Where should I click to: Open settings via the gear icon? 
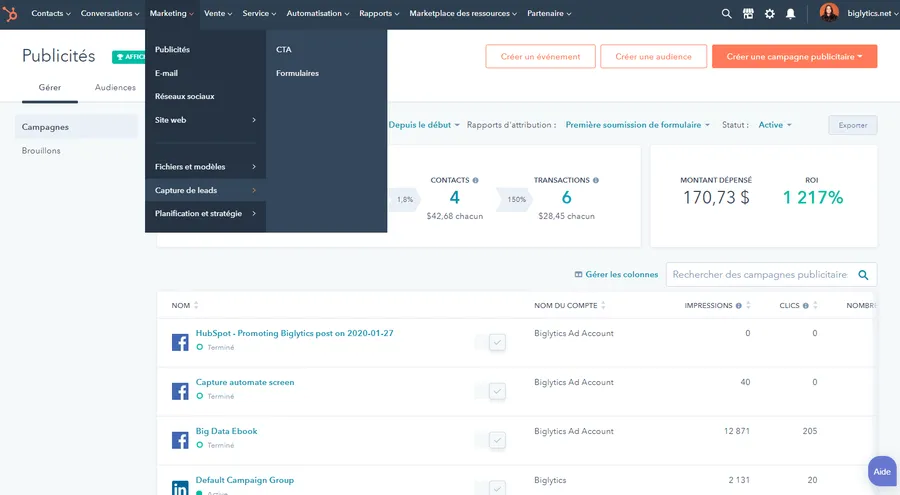769,14
